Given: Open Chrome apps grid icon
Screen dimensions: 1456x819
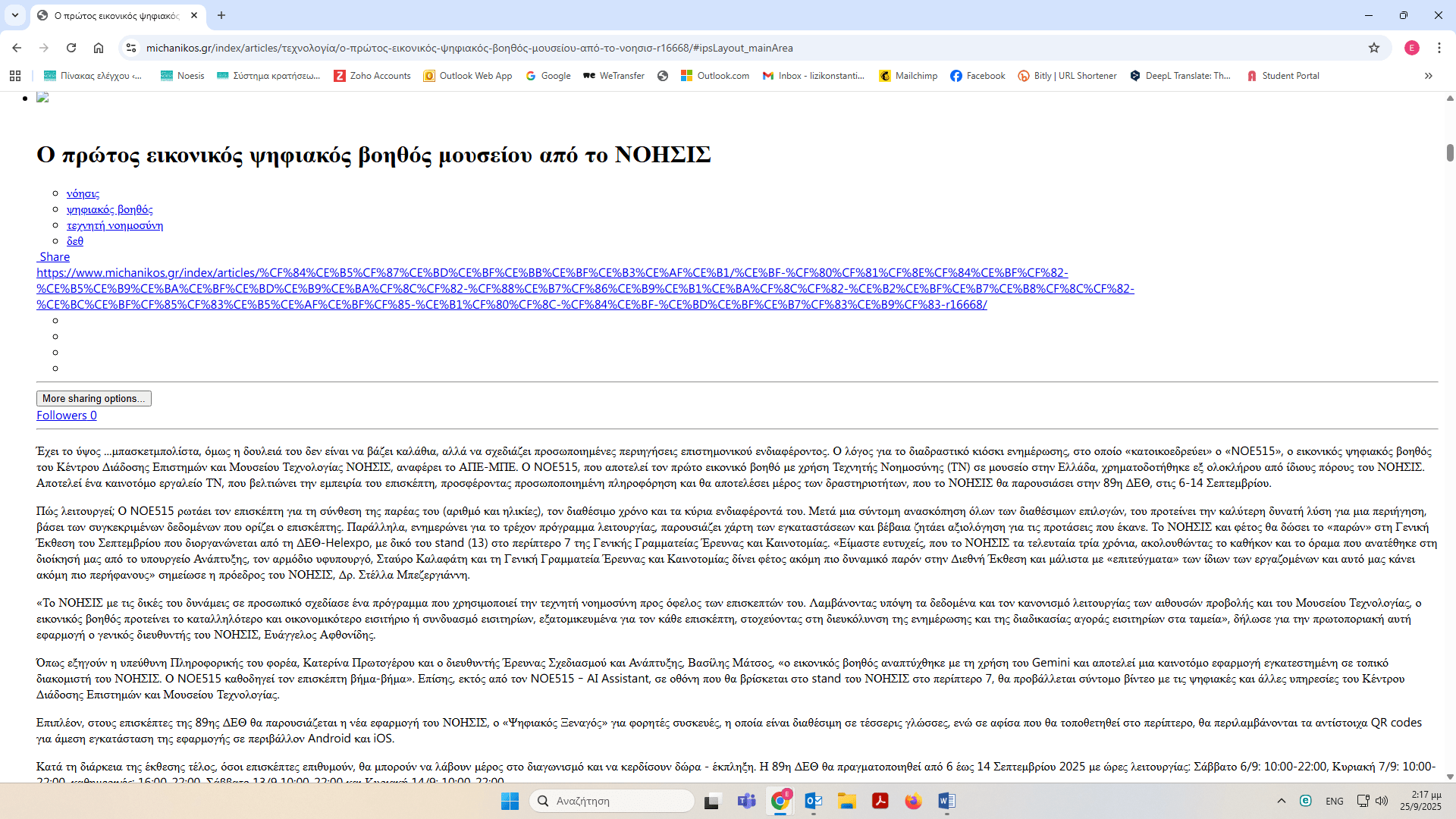Looking at the screenshot, I should pyautogui.click(x=15, y=76).
